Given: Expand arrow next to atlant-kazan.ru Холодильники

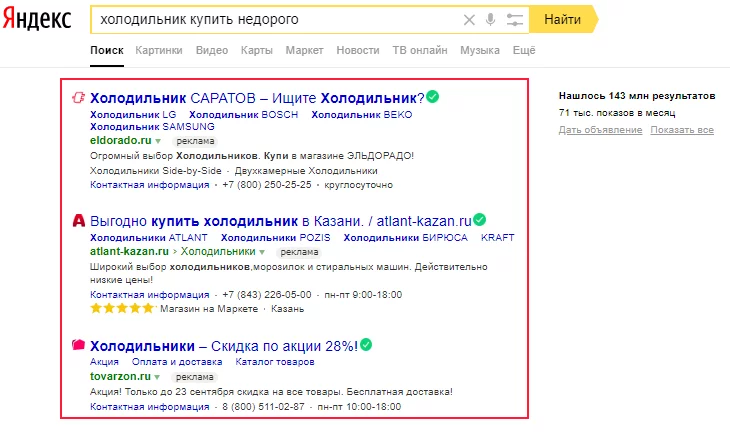Looking at the screenshot, I should coord(262,252).
